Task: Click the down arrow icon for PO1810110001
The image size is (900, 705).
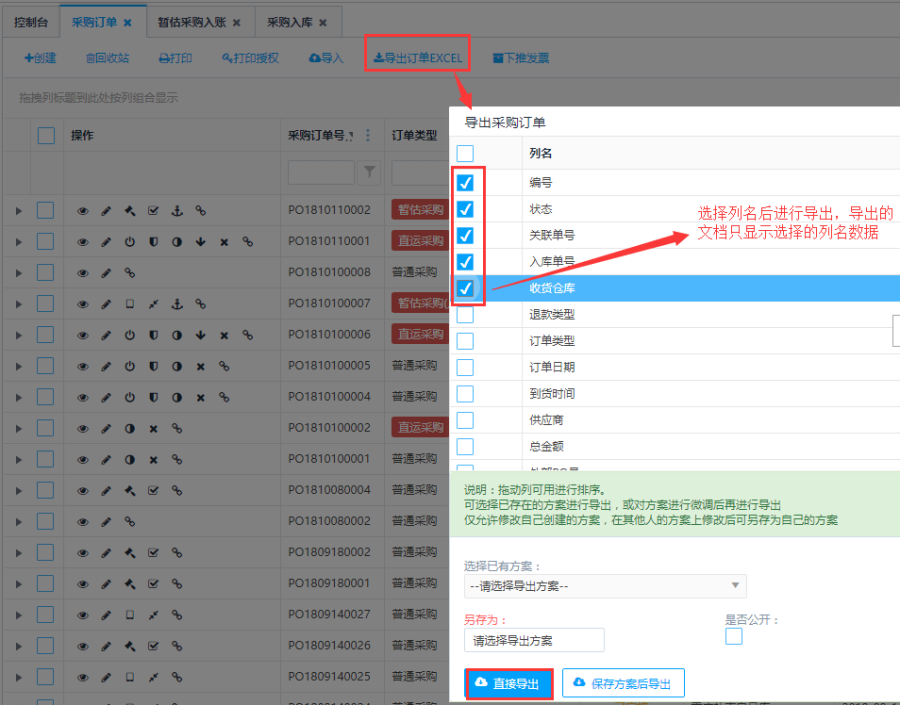Action: point(200,242)
